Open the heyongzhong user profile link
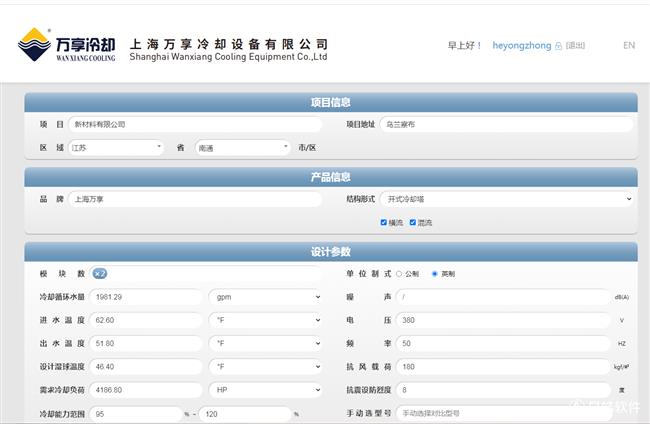The image size is (650, 424). pyautogui.click(x=521, y=46)
